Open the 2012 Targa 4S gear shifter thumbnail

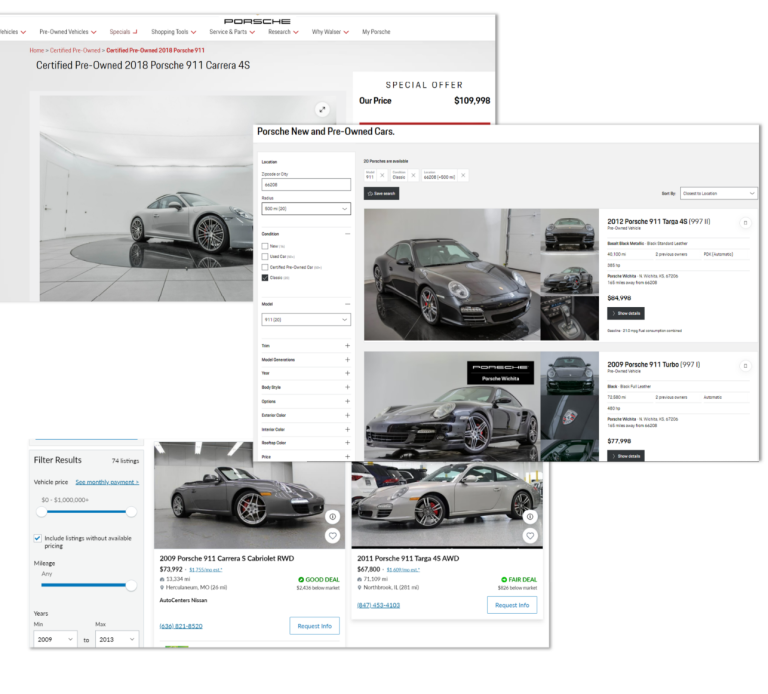pyautogui.click(x=570, y=318)
